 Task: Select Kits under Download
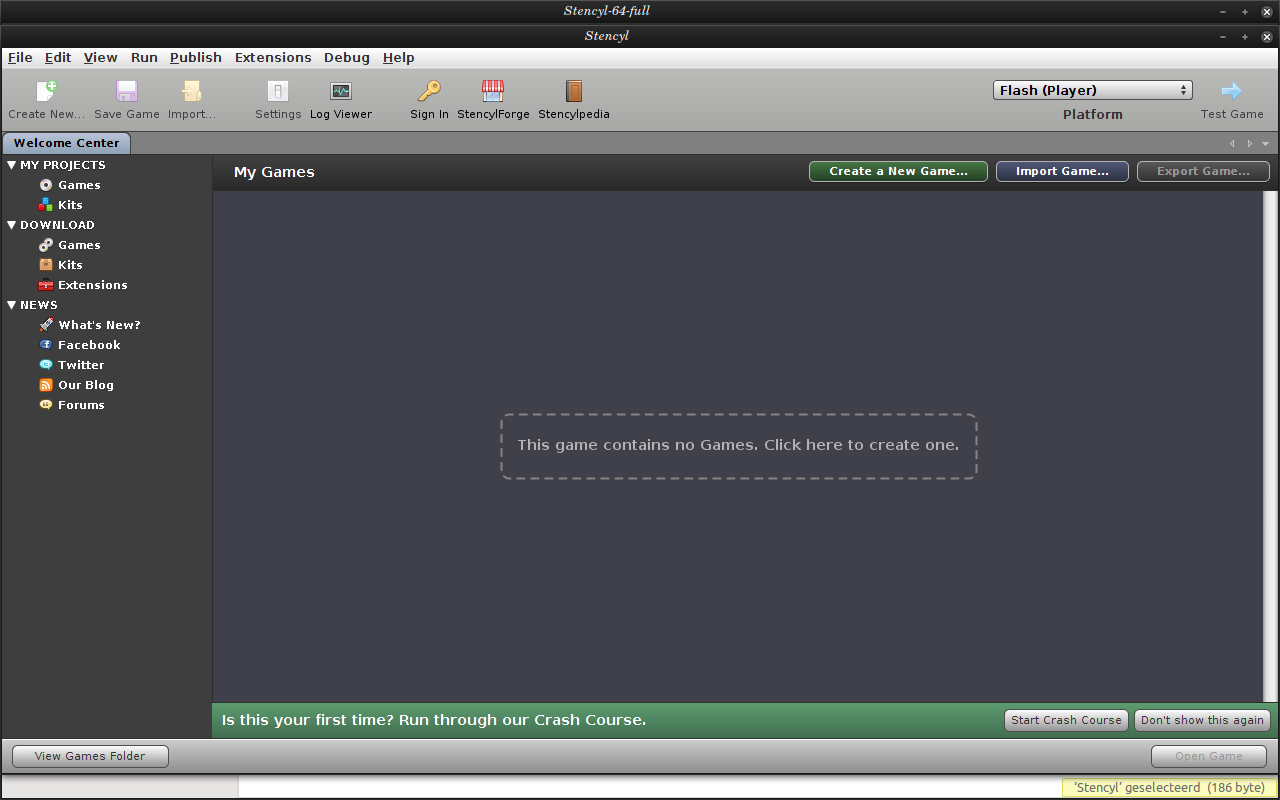click(x=70, y=265)
